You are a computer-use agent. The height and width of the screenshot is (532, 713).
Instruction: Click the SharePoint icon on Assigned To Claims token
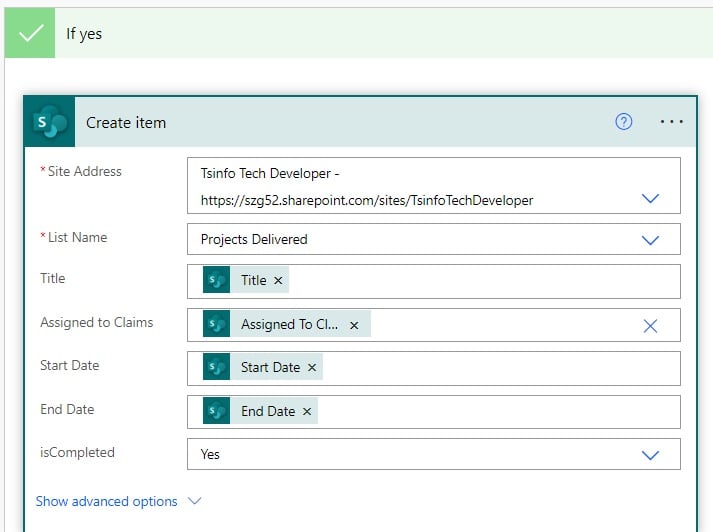click(216, 324)
